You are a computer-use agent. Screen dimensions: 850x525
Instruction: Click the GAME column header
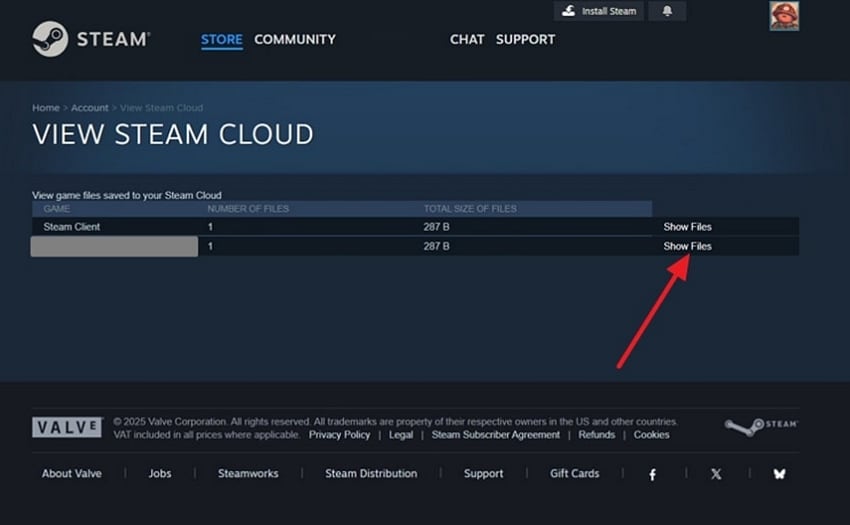(56, 209)
